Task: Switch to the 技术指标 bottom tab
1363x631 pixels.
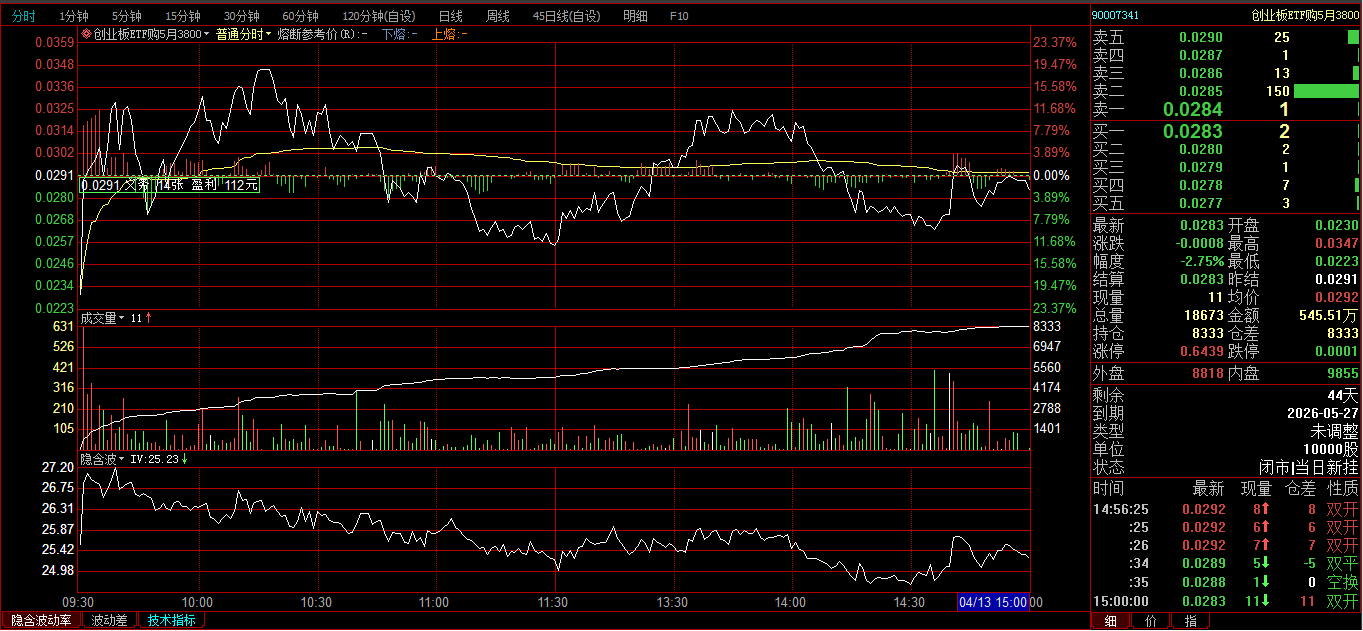Action: click(x=171, y=620)
